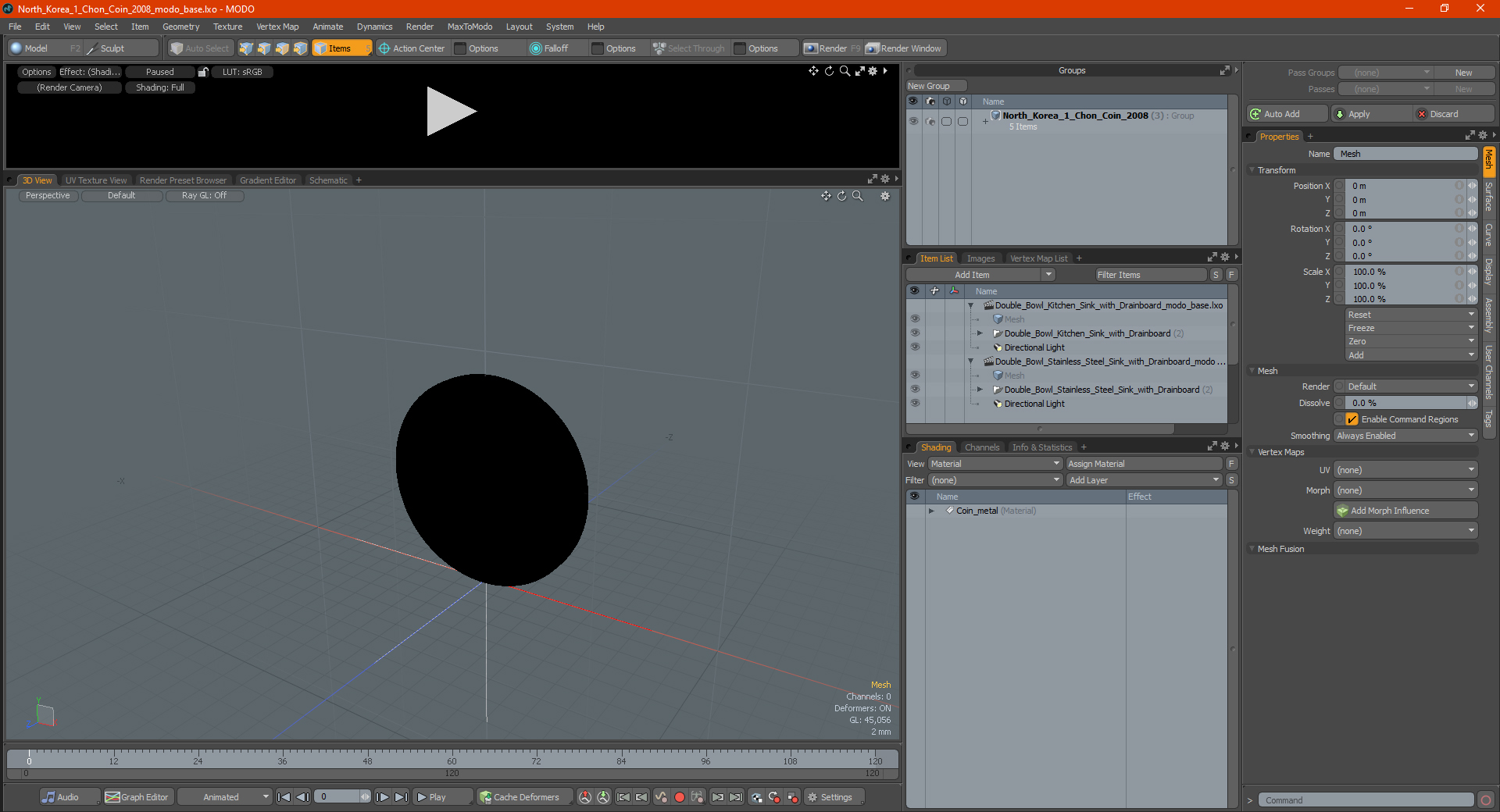Open the Vertex Map menu

coord(277,27)
